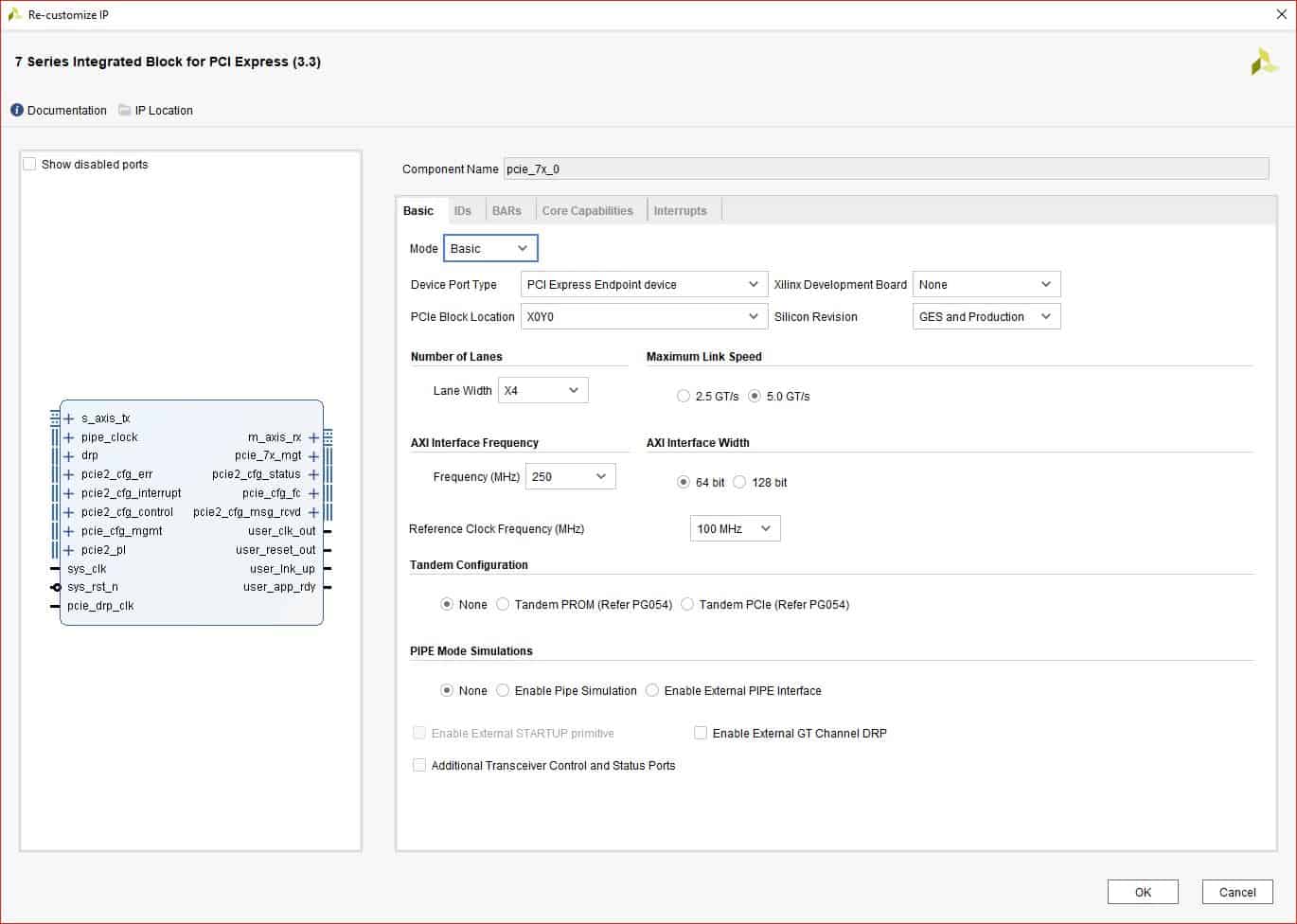Open the Documentation info icon
This screenshot has height=924, width=1297.
click(17, 111)
